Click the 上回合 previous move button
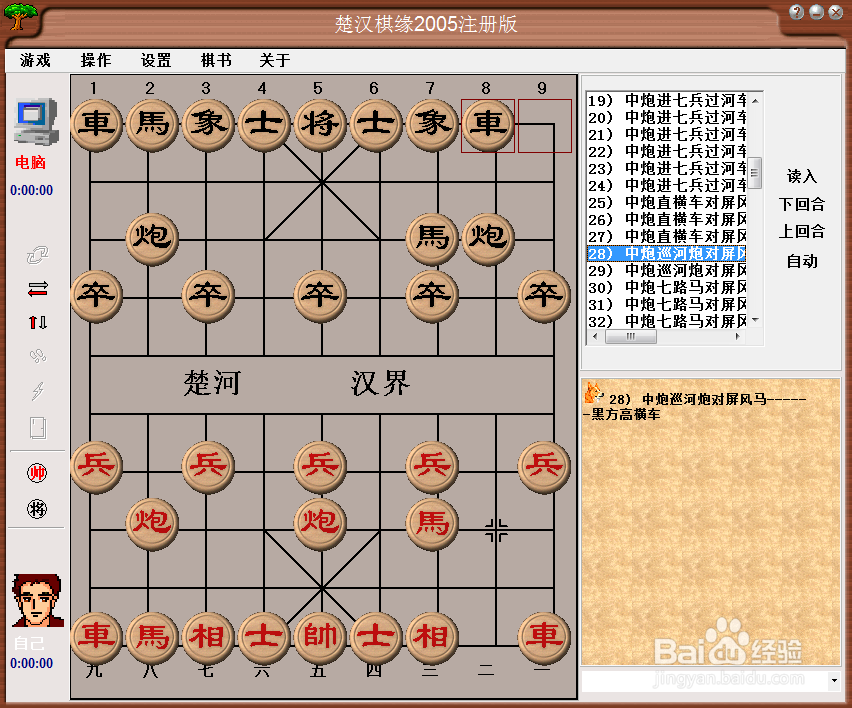The image size is (852, 708). 801,231
